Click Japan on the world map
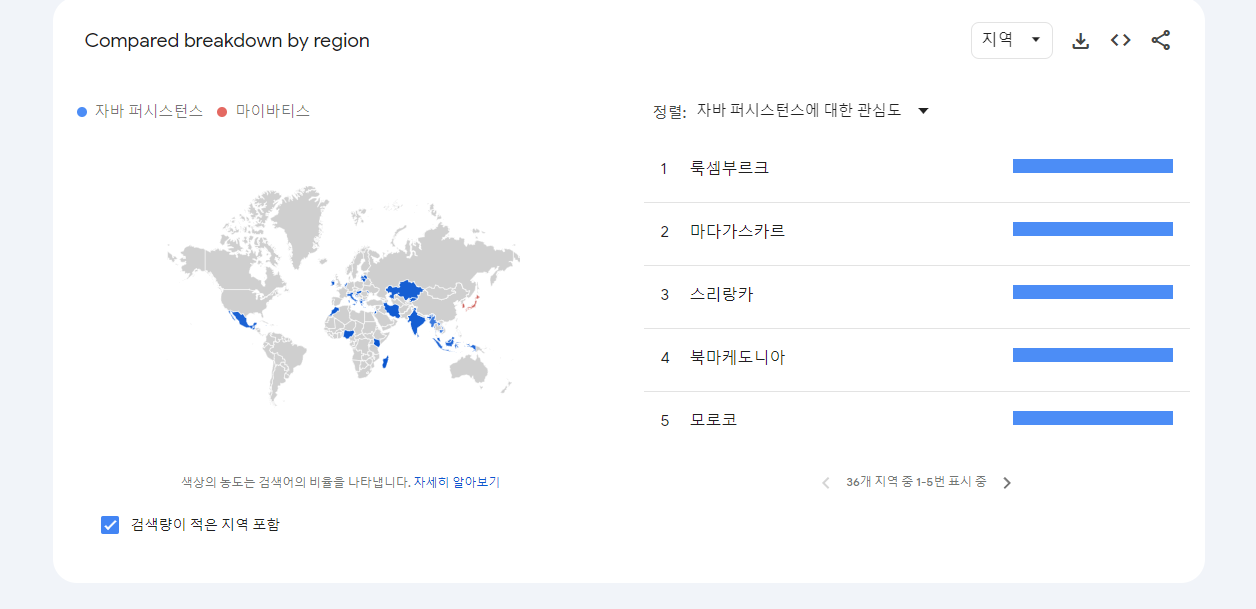 pos(474,299)
